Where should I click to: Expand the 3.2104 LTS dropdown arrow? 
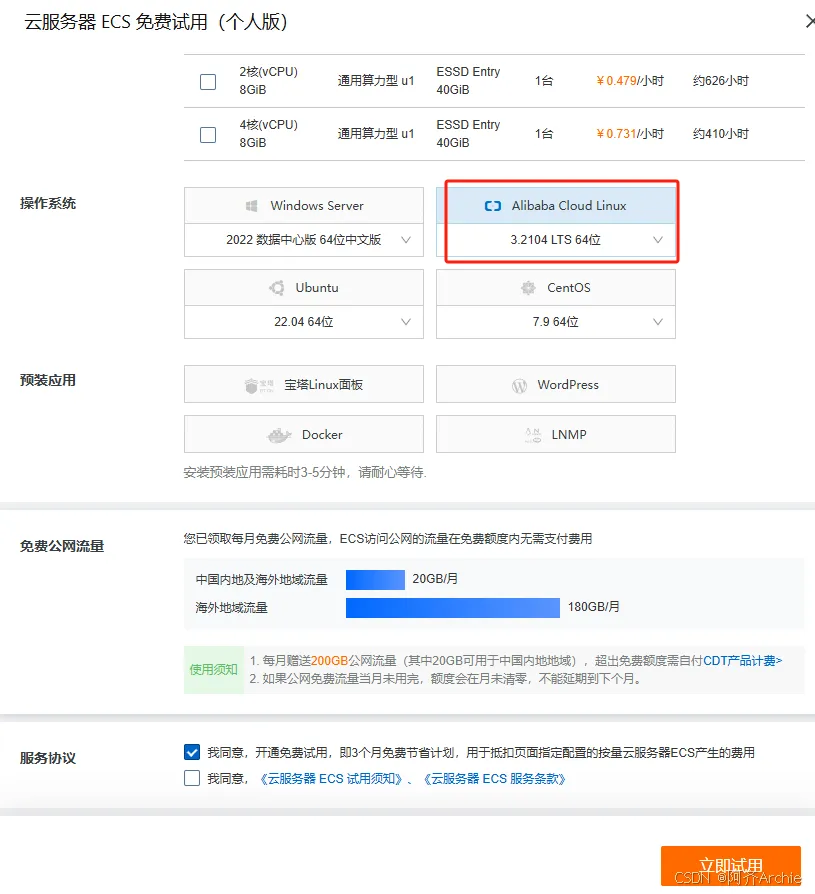(658, 240)
